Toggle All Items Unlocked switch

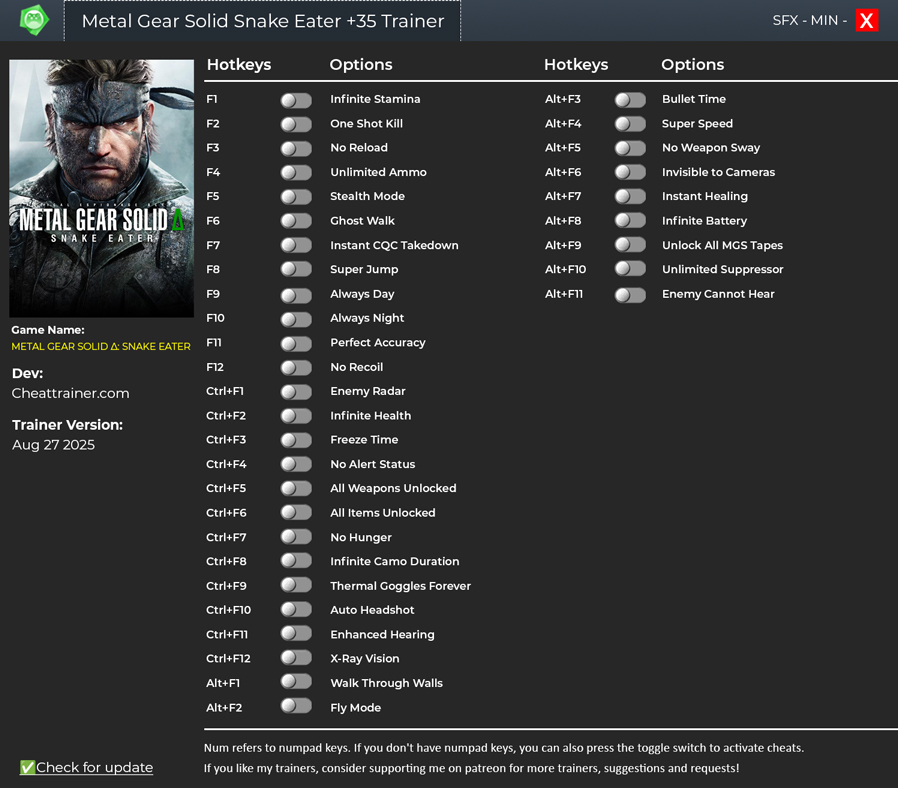coord(296,513)
